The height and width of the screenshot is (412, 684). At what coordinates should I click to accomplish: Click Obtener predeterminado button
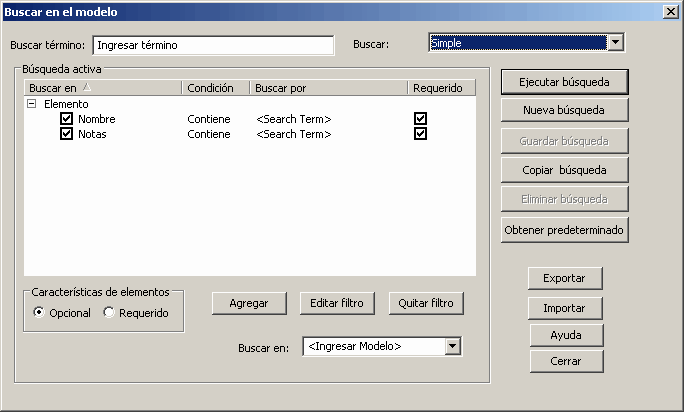(x=564, y=230)
